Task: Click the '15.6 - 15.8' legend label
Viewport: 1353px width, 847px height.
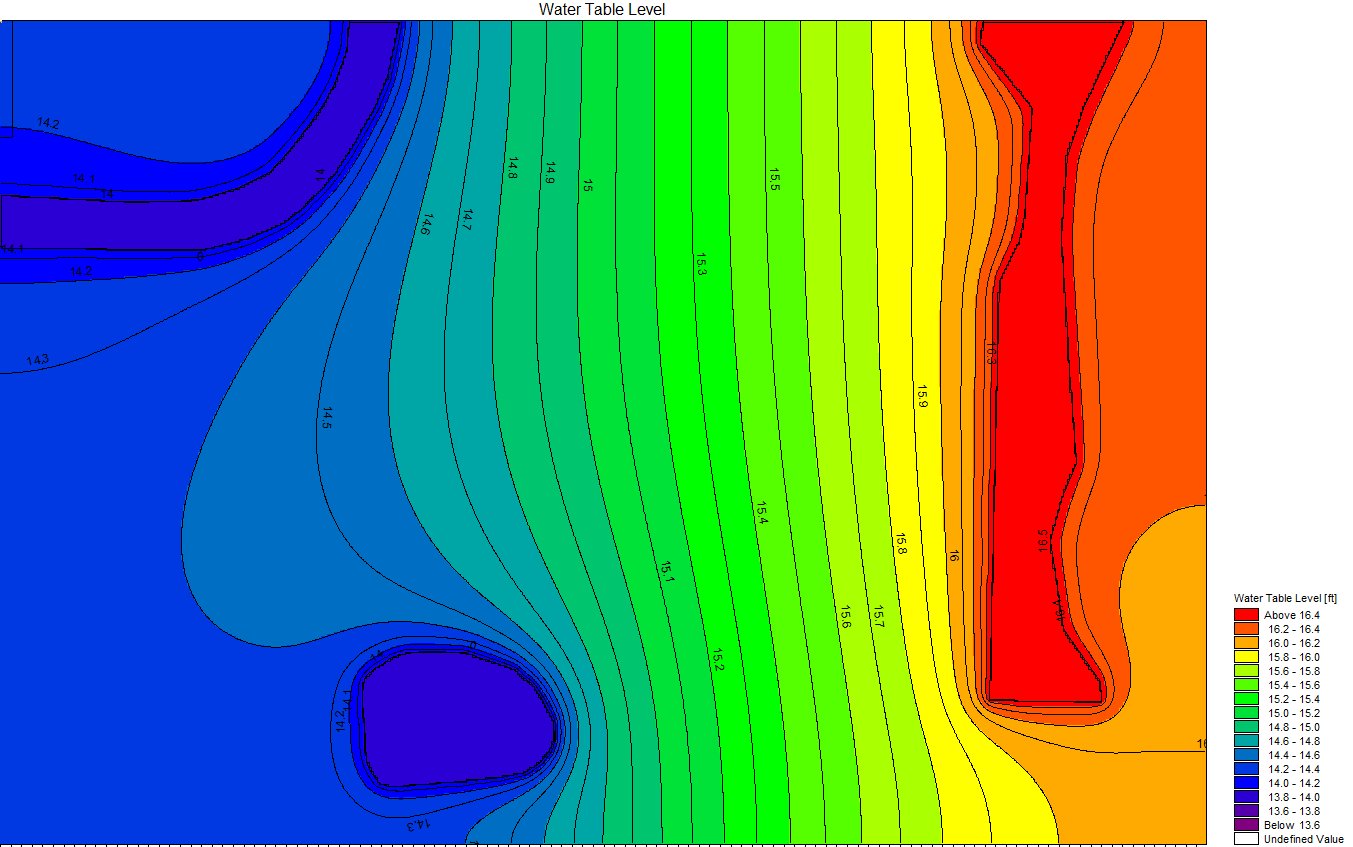Action: pos(1294,671)
